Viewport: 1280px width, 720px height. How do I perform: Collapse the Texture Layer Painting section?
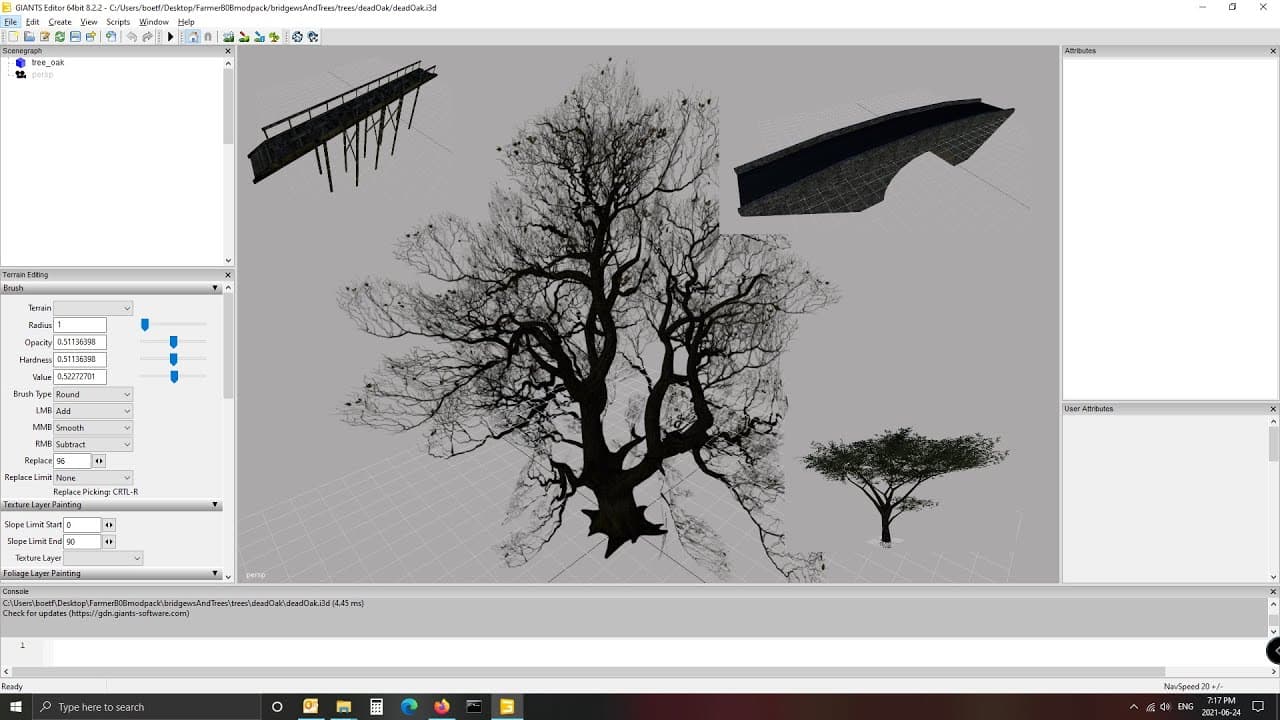tap(215, 506)
